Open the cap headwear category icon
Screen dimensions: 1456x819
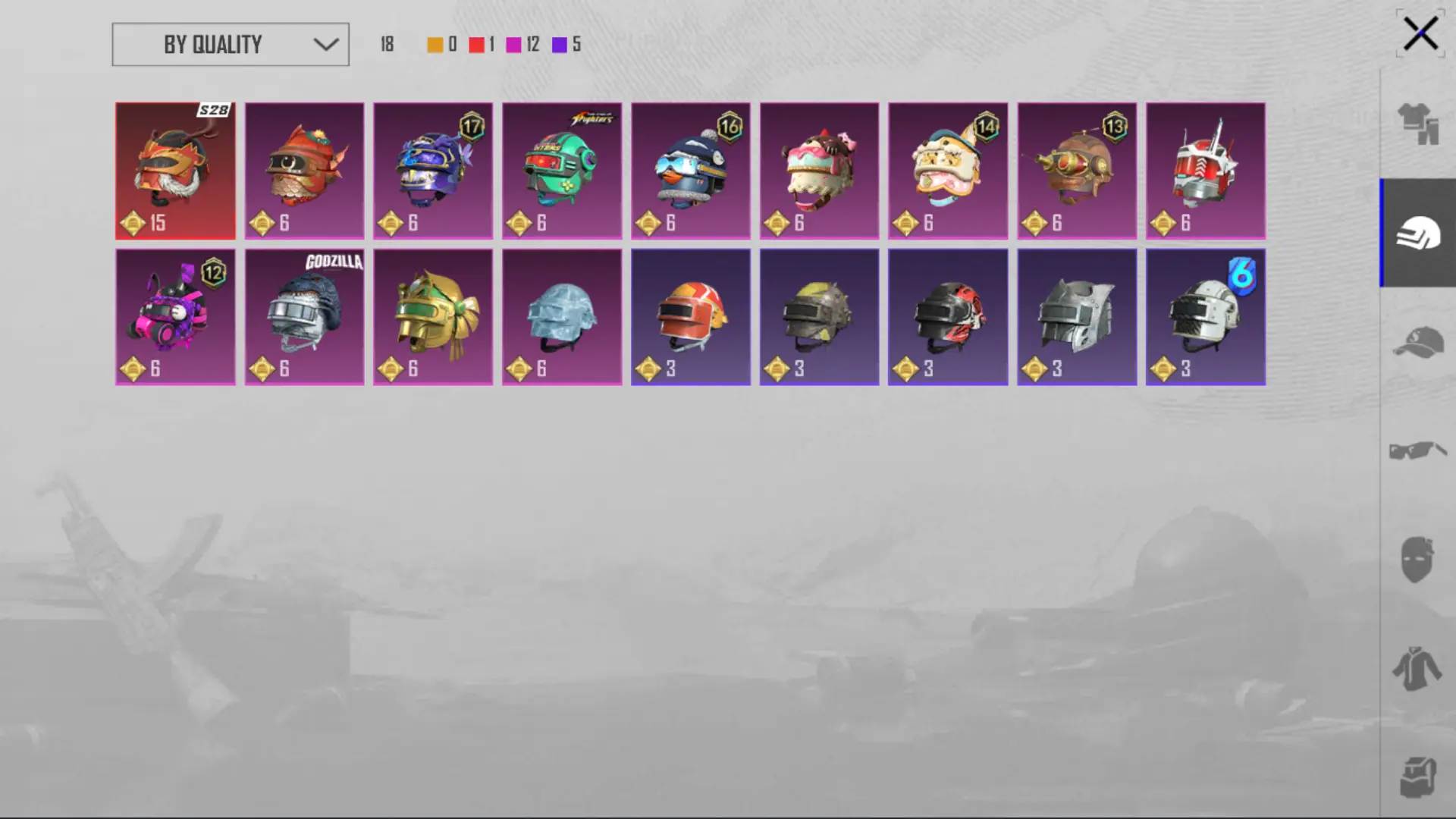1417,342
